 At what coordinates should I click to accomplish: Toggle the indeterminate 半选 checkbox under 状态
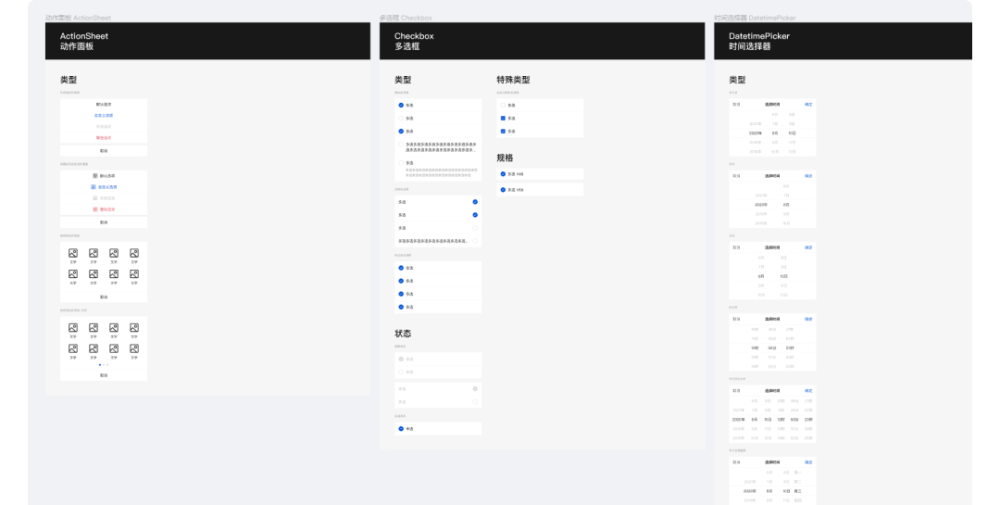click(401, 429)
